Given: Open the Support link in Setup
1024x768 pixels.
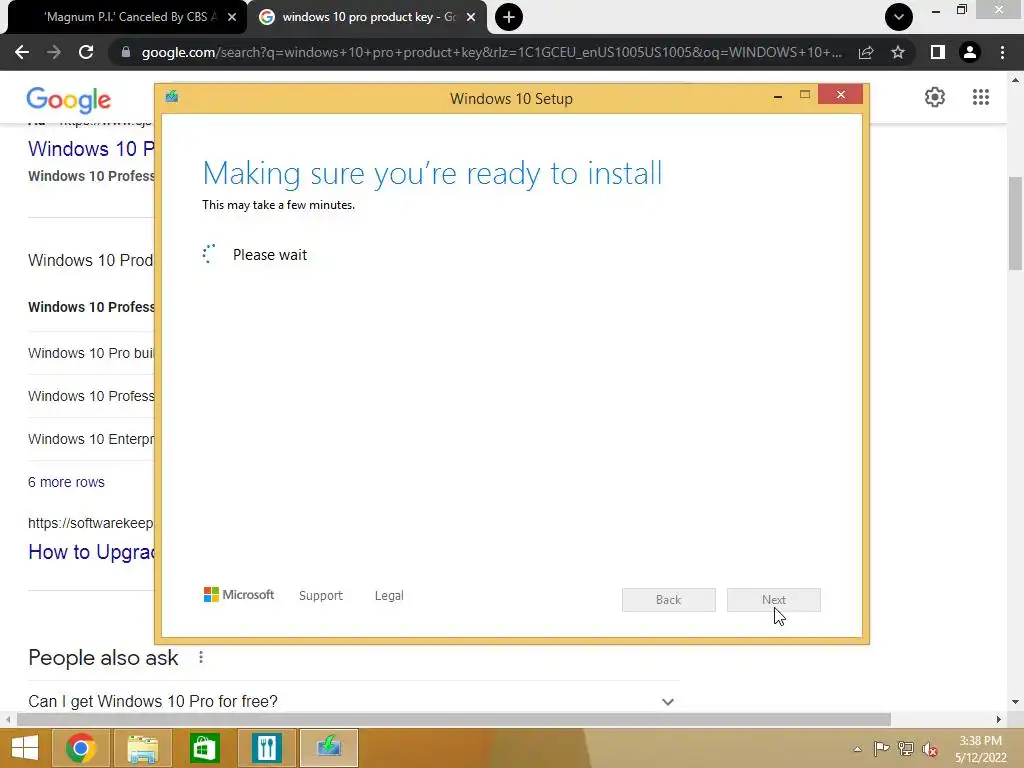Looking at the screenshot, I should pos(321,596).
